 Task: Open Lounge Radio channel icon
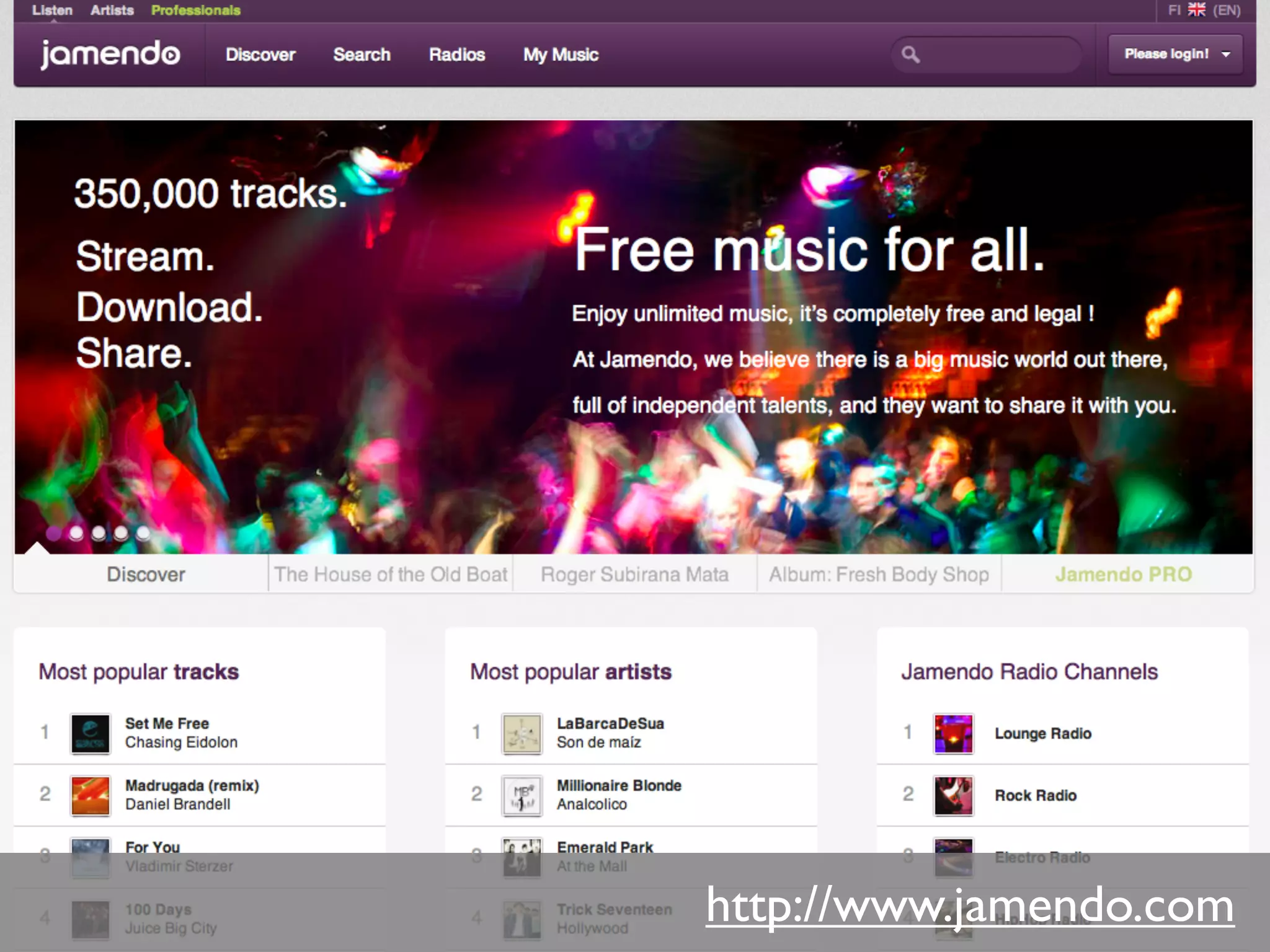click(x=953, y=733)
